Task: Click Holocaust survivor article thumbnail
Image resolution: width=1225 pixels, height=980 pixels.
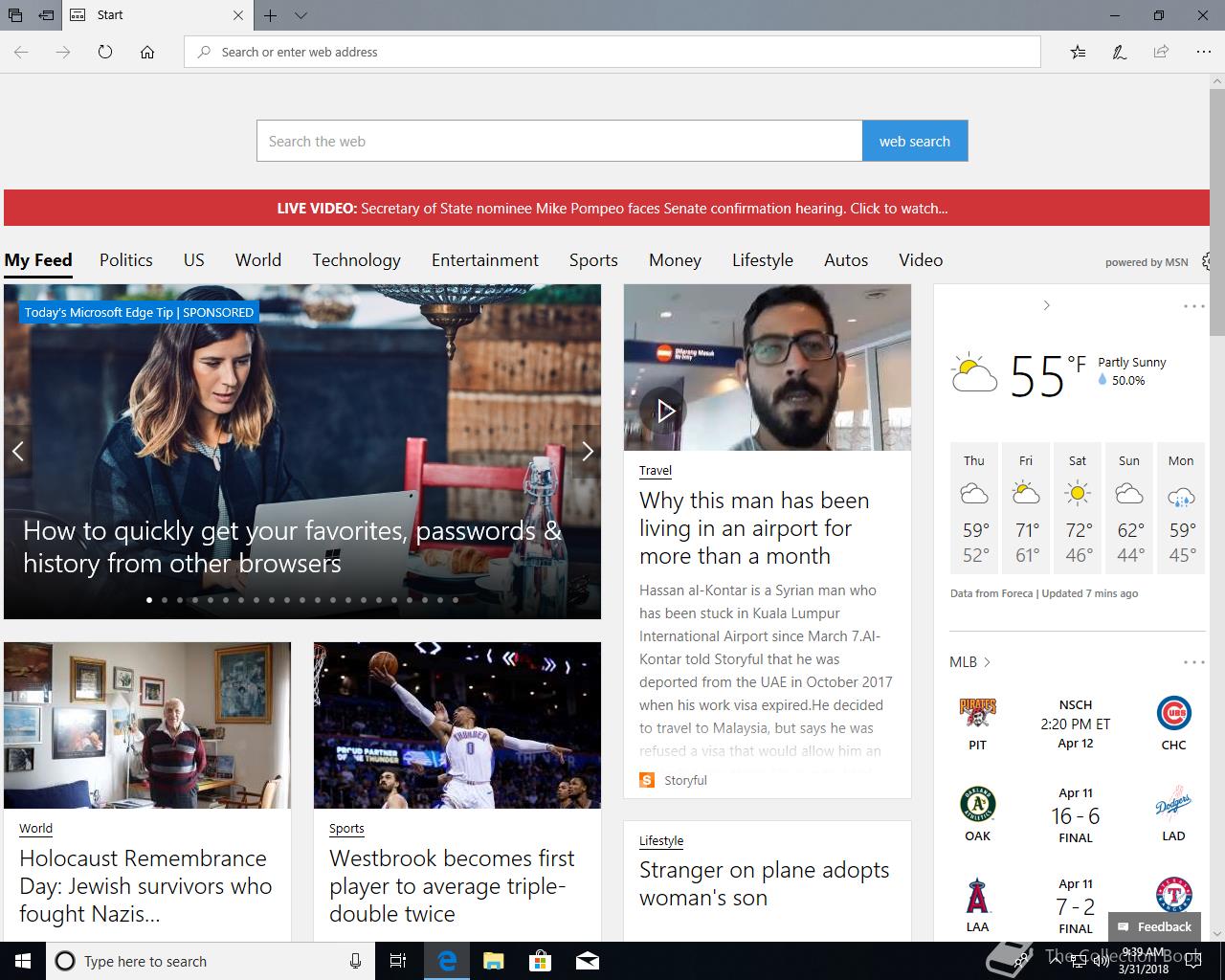Action: click(147, 725)
